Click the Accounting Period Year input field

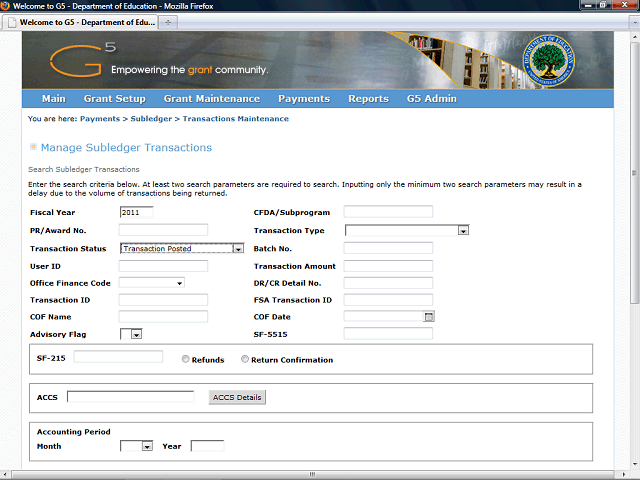[207, 446]
